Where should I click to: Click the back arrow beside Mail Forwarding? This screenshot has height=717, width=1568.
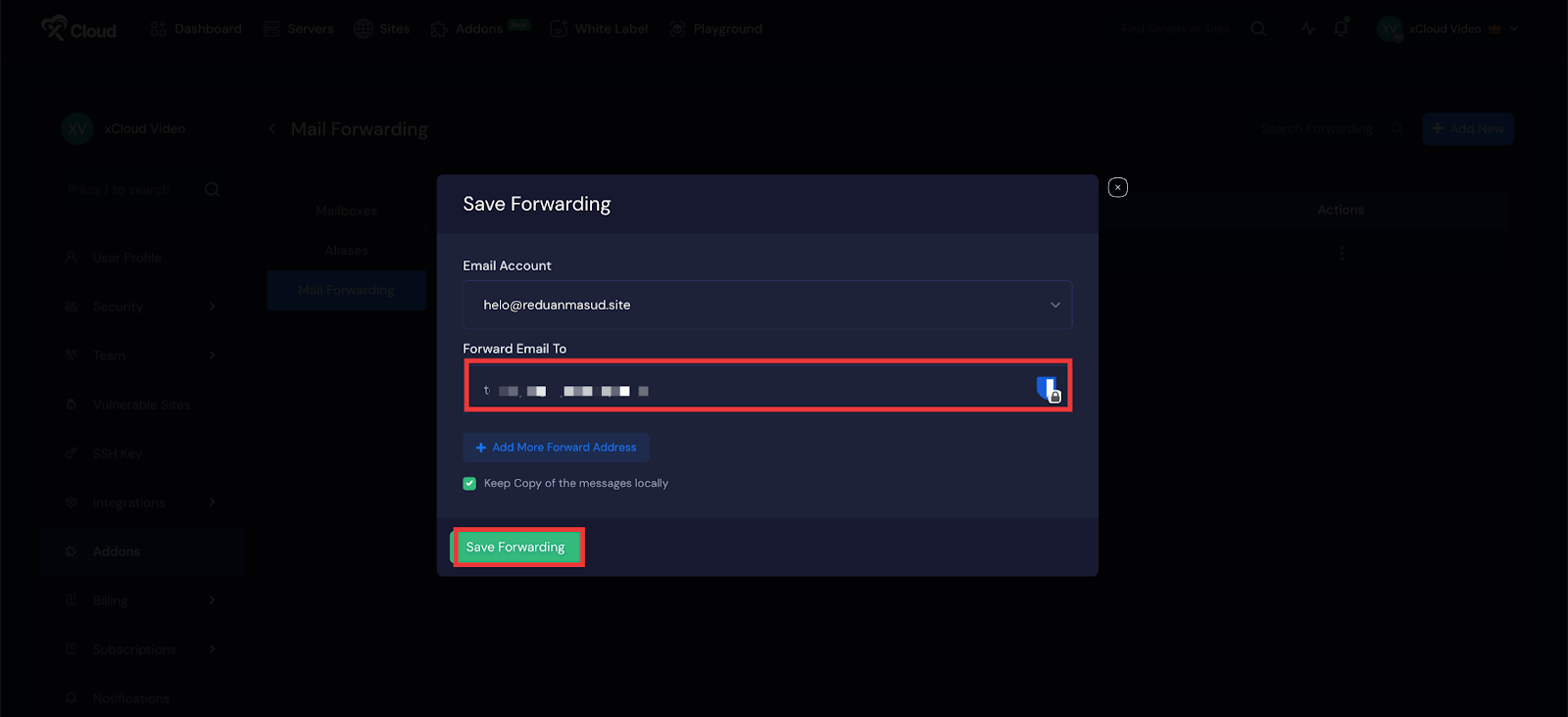coord(272,128)
